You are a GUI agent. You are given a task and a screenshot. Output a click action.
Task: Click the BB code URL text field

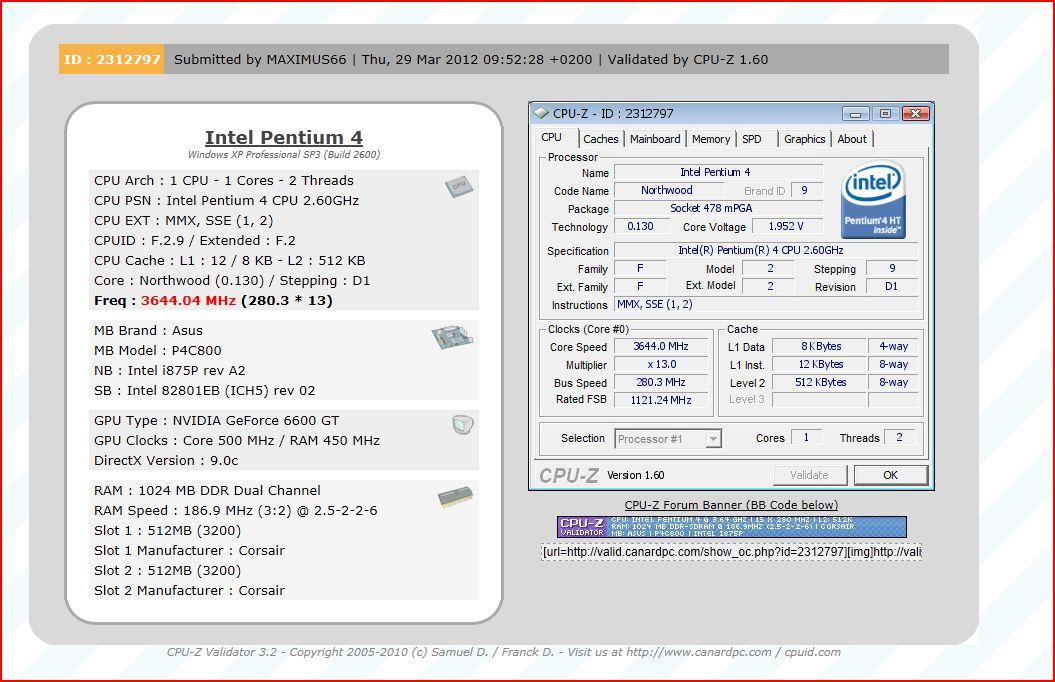731,552
